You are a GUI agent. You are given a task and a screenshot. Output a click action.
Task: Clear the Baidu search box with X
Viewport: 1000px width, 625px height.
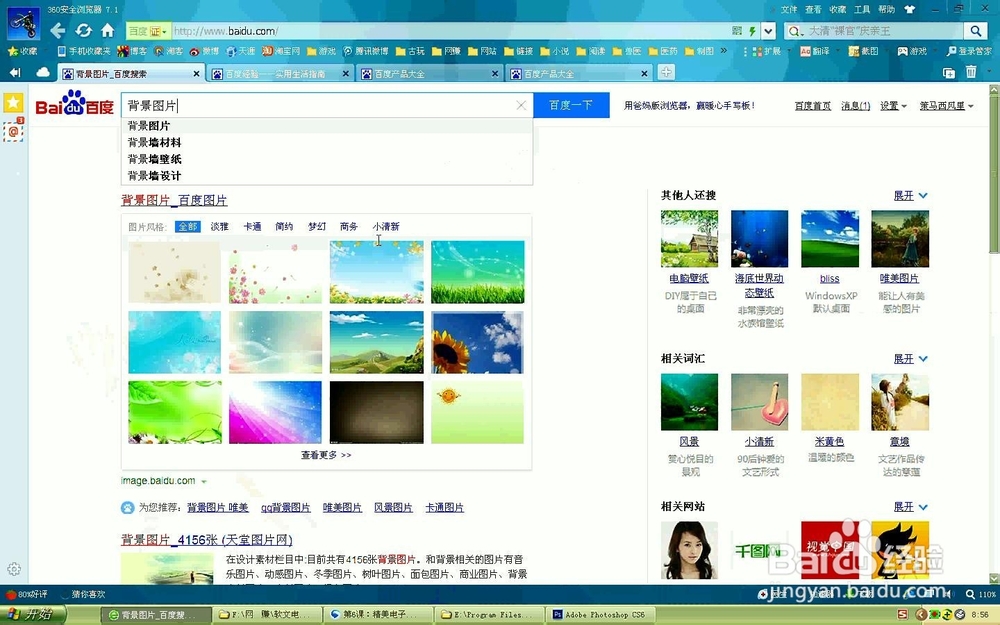(x=521, y=105)
